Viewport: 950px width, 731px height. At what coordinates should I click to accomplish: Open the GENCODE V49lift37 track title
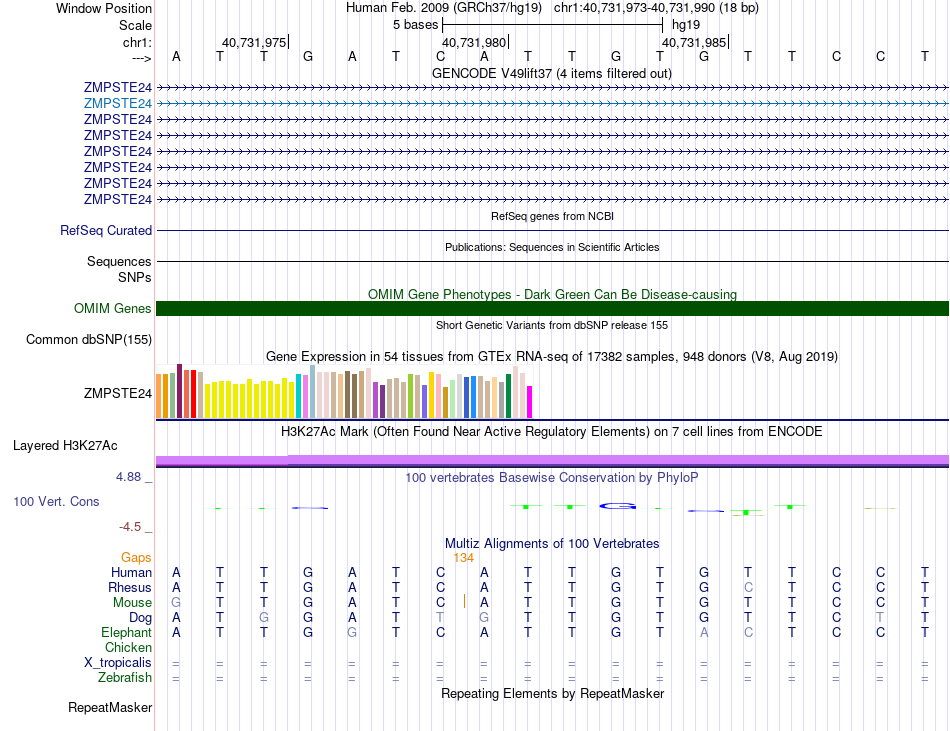552,73
